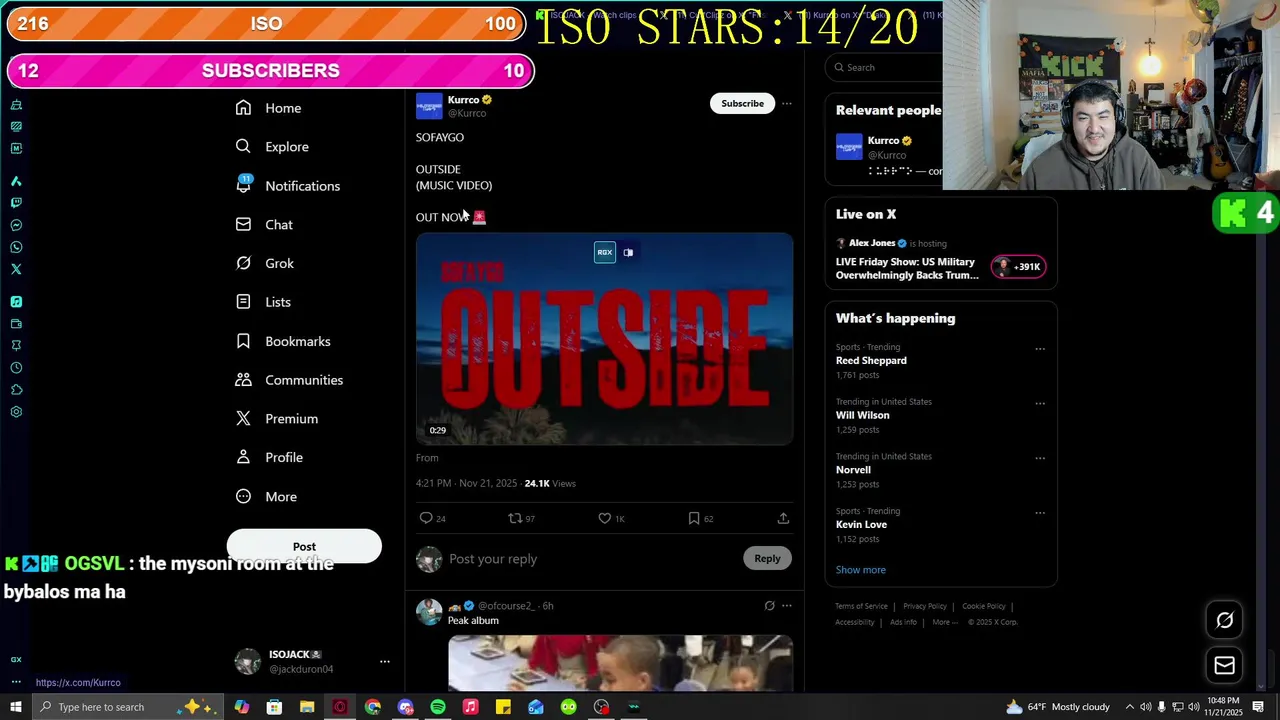Viewport: 1280px width, 720px height.
Task: Toggle the video picture-in-picture icon beside RBX
Action: 628,253
